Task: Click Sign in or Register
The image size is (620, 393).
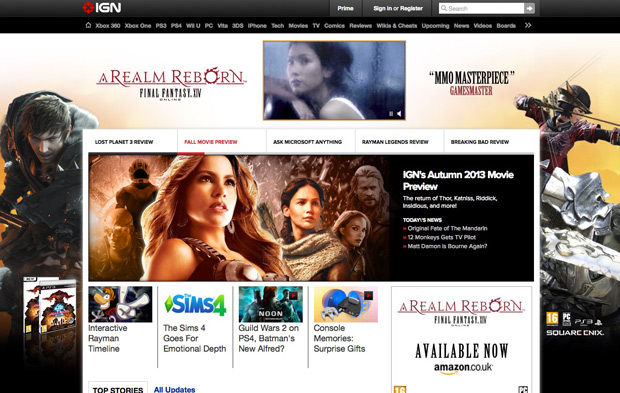Action: pos(398,8)
